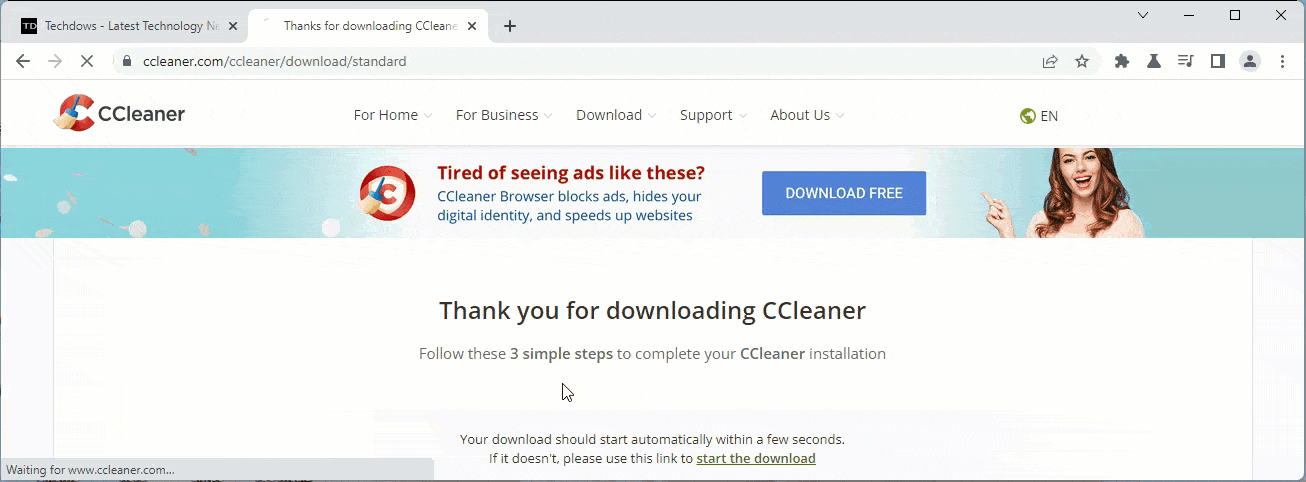Click the Waiting for www.ccleaner.com status text
The image size is (1306, 482).
[91, 470]
